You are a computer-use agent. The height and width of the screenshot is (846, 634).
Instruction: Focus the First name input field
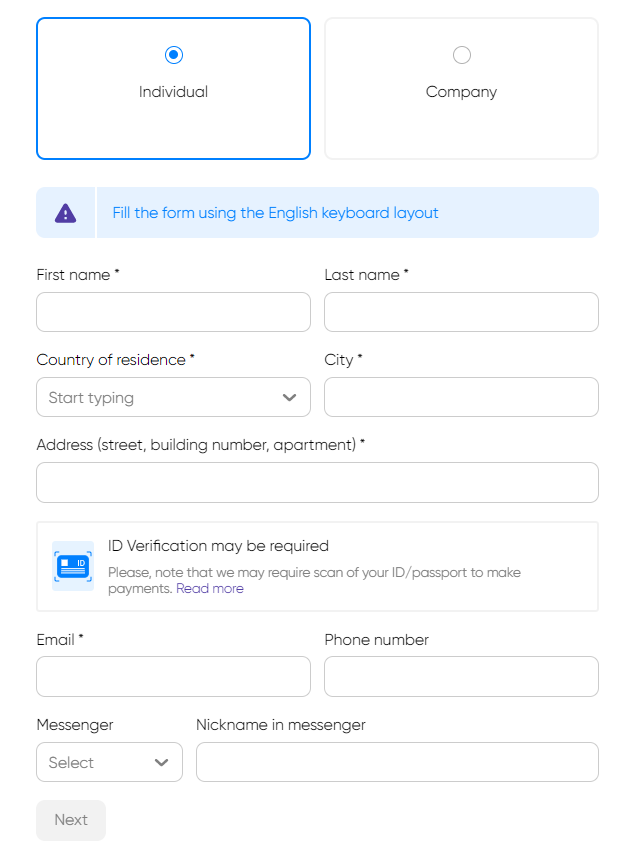(x=173, y=312)
